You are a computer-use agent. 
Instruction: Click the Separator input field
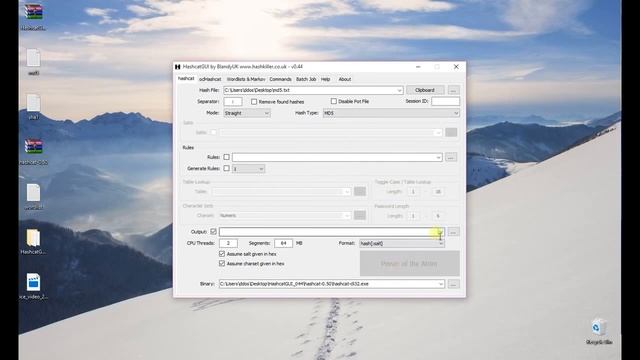point(233,102)
